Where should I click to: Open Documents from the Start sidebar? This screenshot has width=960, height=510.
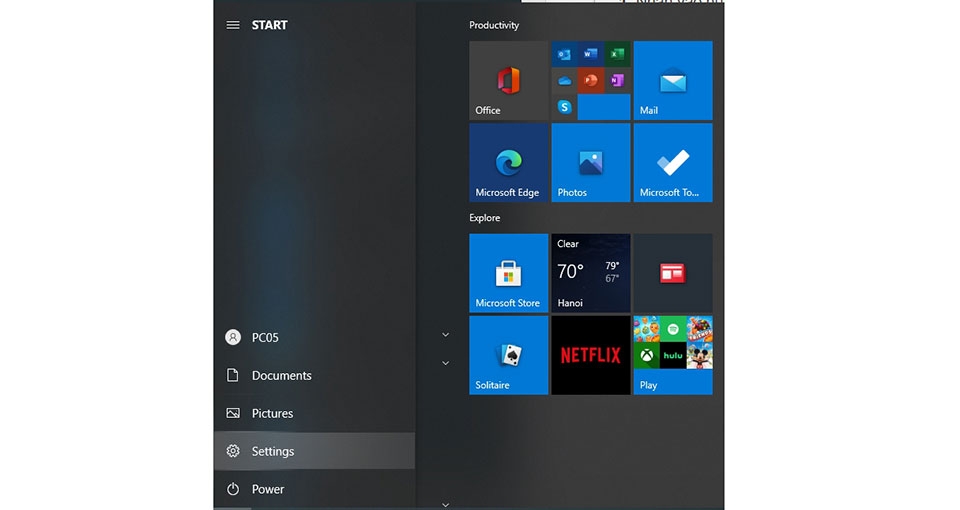click(x=314, y=375)
